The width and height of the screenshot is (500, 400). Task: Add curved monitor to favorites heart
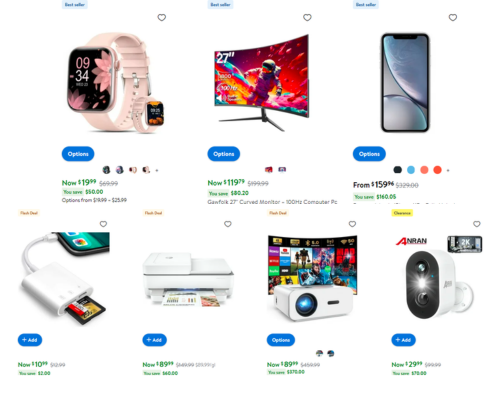[307, 17]
